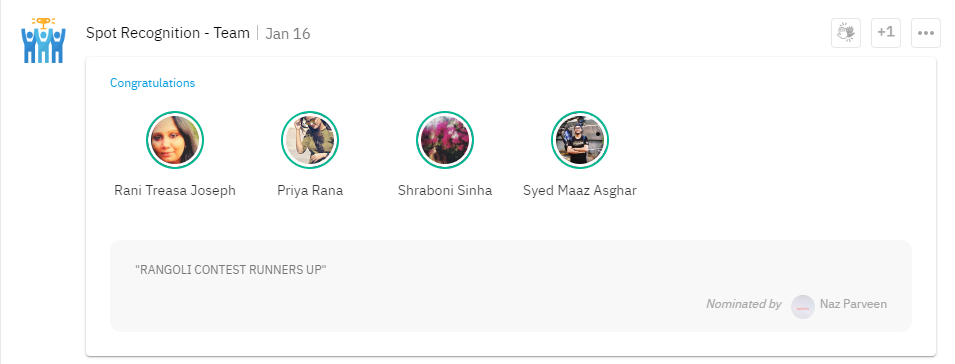Select the name Shraboni Sinha
955x364 pixels.
(x=445, y=191)
